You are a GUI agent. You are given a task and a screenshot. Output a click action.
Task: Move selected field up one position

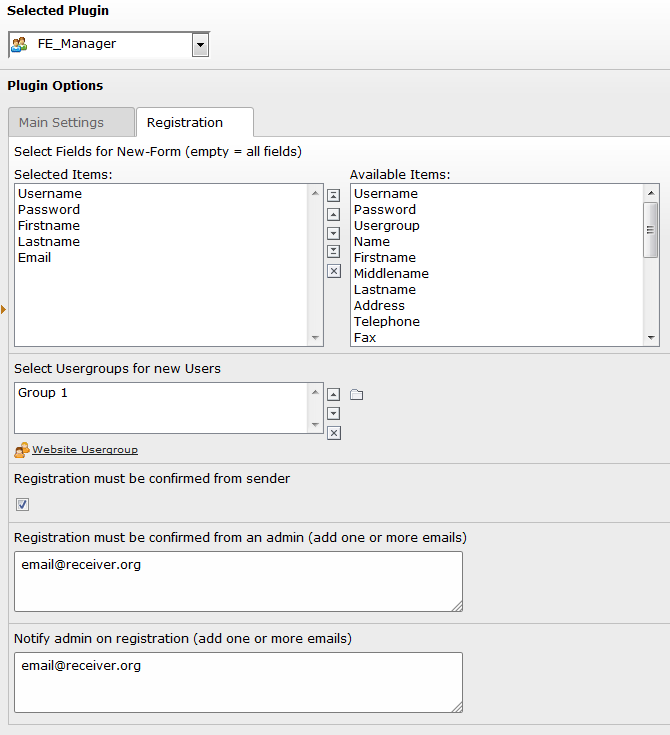coord(334,214)
